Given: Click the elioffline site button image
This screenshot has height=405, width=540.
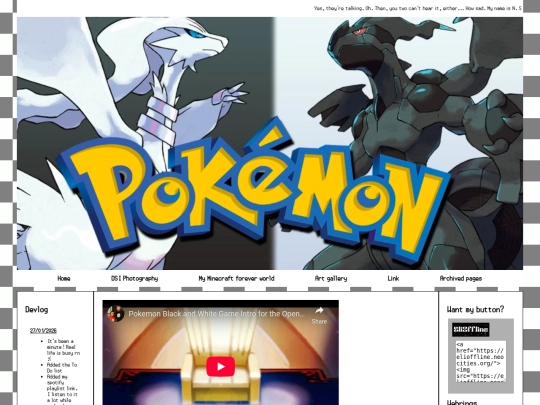Looking at the screenshot, I should pos(470,330).
